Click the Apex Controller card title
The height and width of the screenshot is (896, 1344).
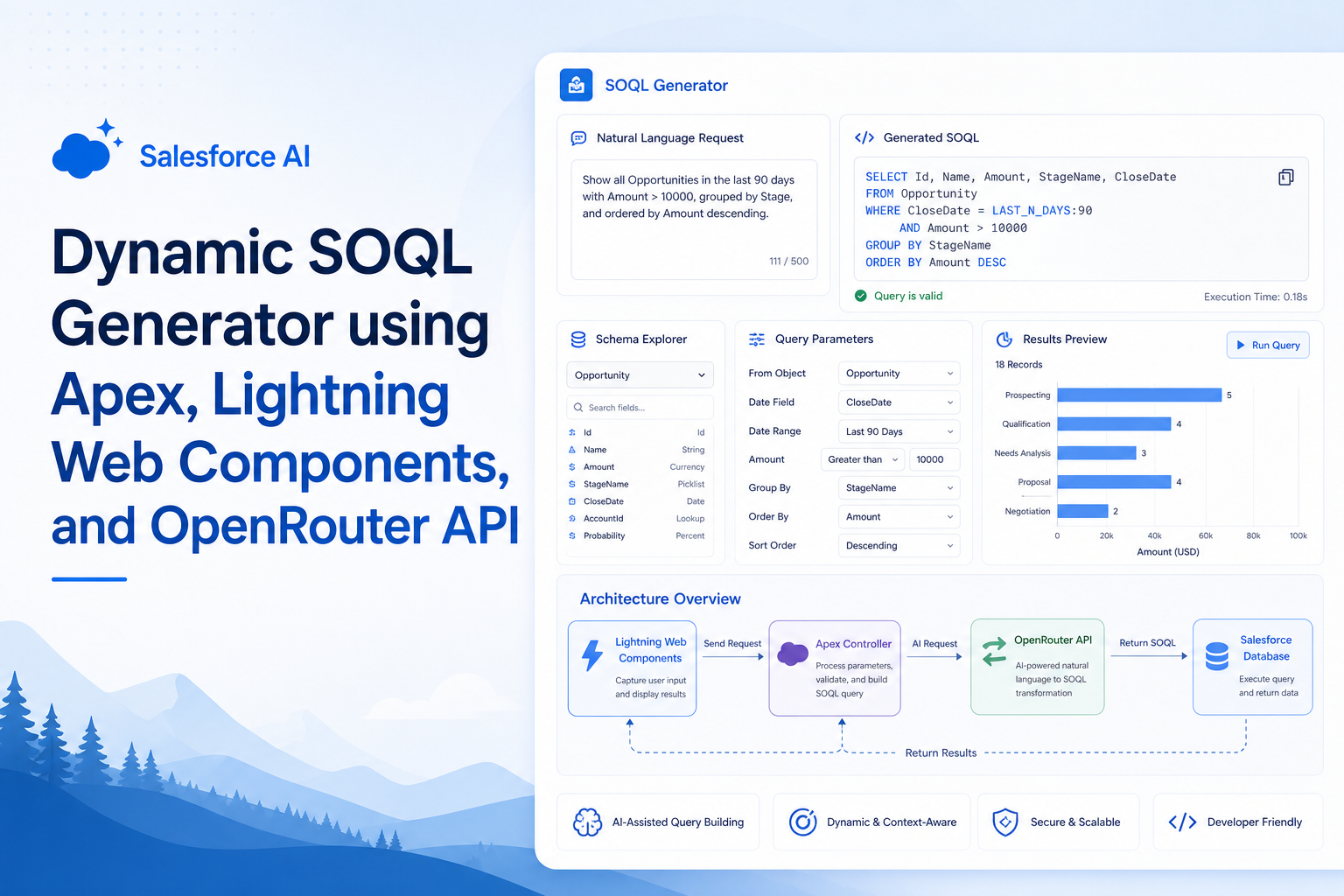tap(853, 644)
